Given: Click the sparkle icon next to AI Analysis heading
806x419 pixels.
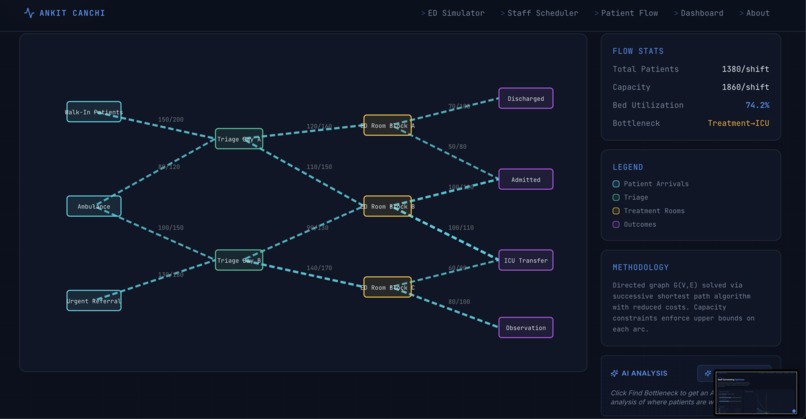Looking at the screenshot, I should pyautogui.click(x=614, y=373).
